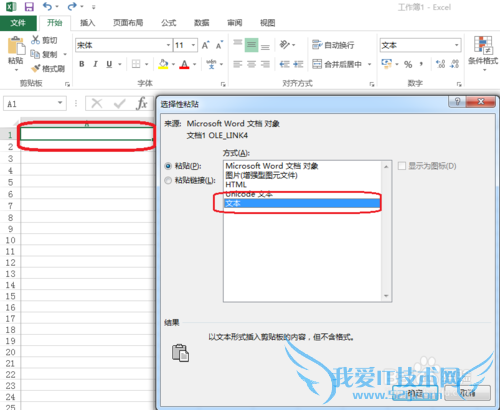Align text left
The height and width of the screenshot is (410, 500).
click(x=238, y=64)
